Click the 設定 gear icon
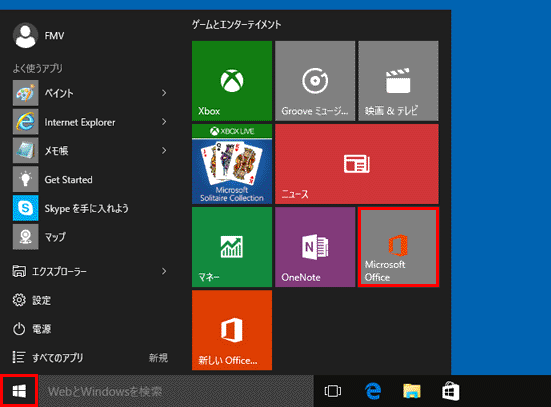The image size is (551, 407). [19, 300]
